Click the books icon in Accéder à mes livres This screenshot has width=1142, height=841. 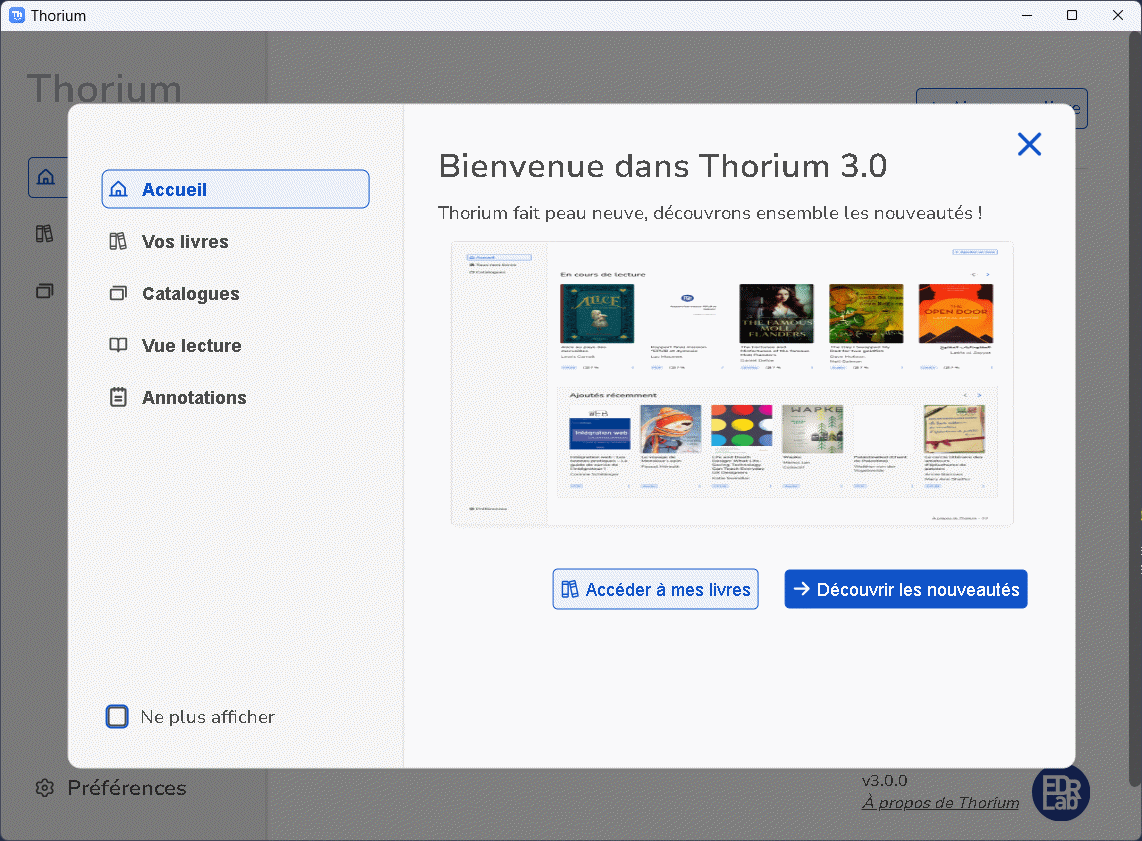(570, 589)
